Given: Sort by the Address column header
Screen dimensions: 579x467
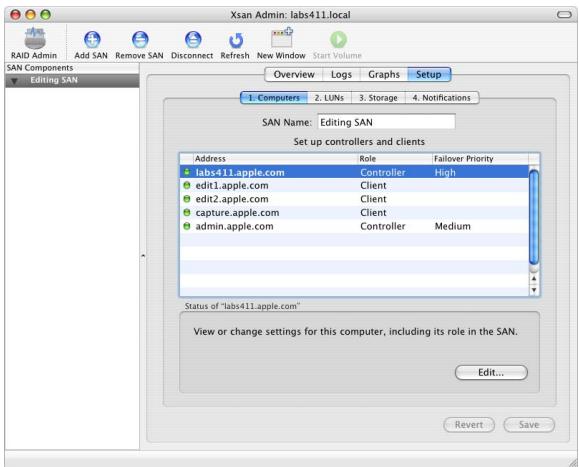Looking at the screenshot, I should (275, 159).
